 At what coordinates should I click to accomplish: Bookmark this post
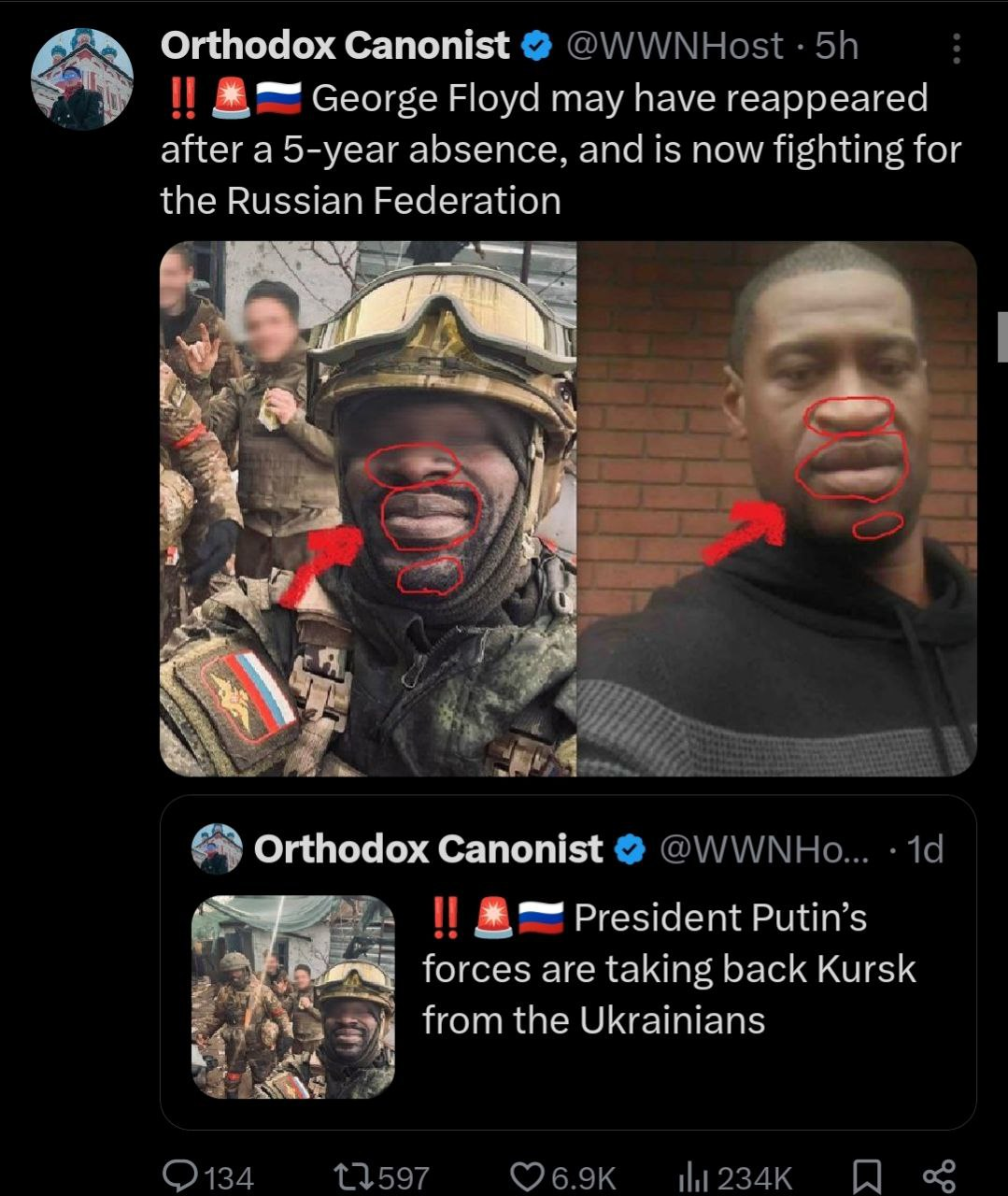[867, 1175]
